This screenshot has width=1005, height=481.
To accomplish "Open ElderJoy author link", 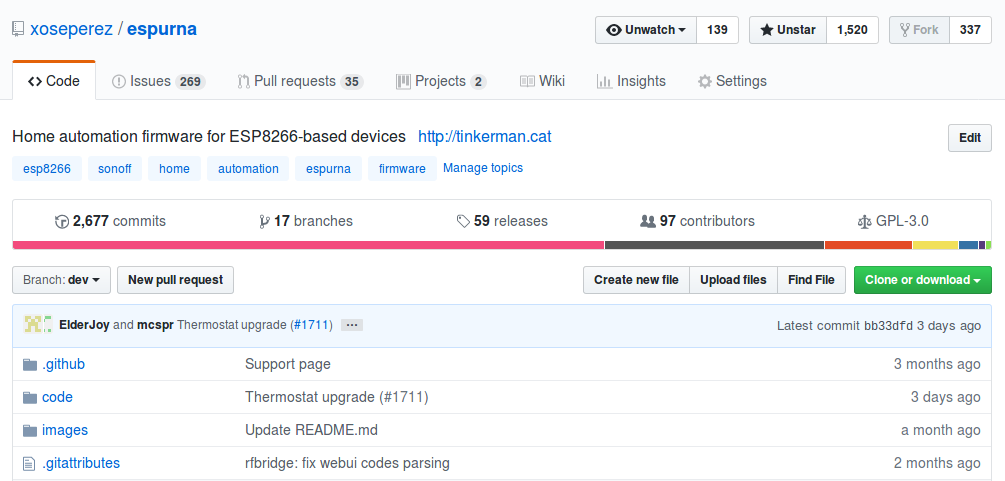I will point(84,325).
